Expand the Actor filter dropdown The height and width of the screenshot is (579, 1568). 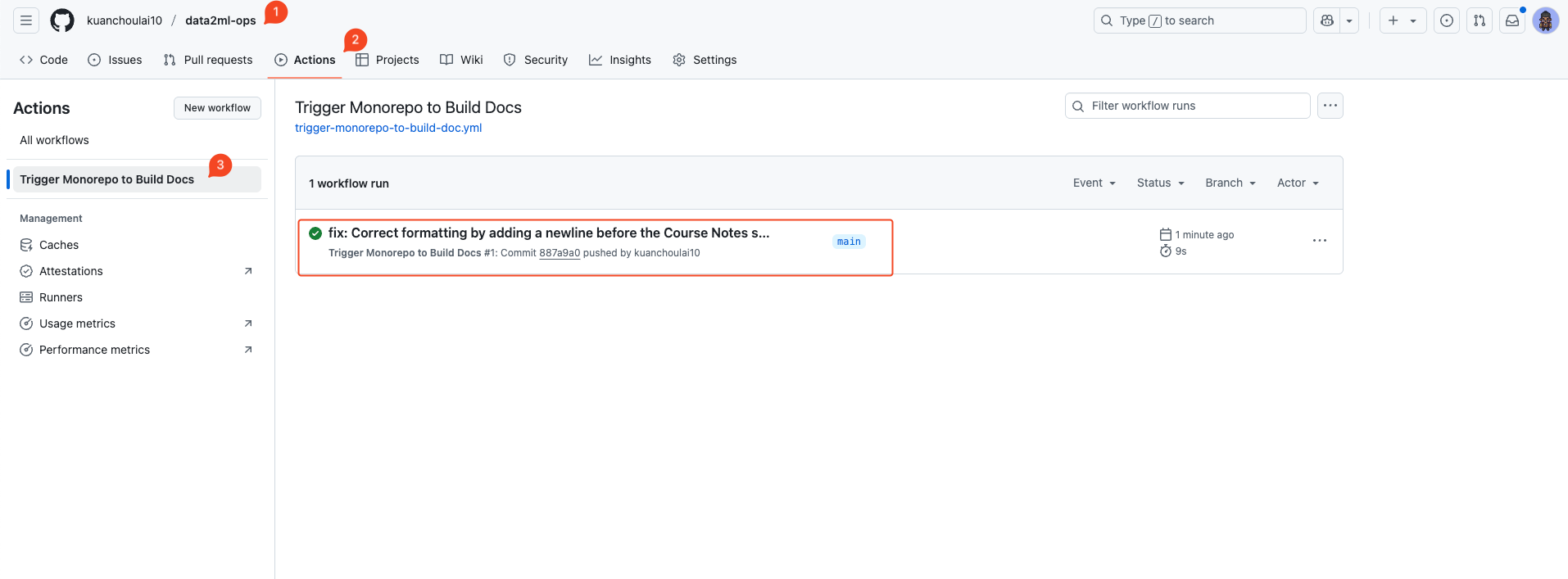pyautogui.click(x=1298, y=183)
